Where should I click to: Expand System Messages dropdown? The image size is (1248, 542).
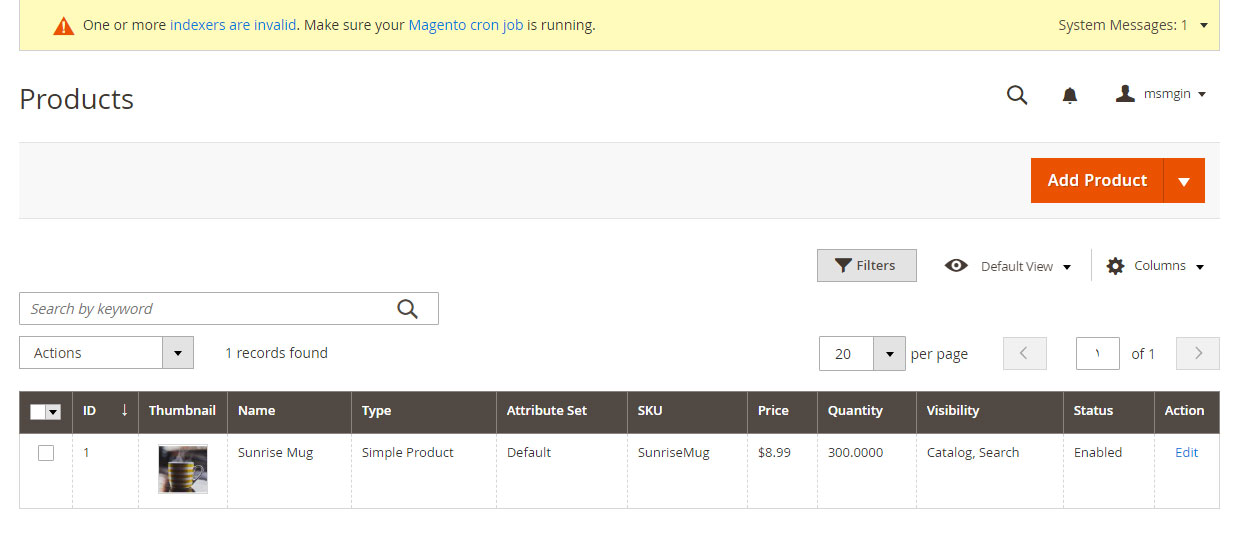tap(1203, 25)
